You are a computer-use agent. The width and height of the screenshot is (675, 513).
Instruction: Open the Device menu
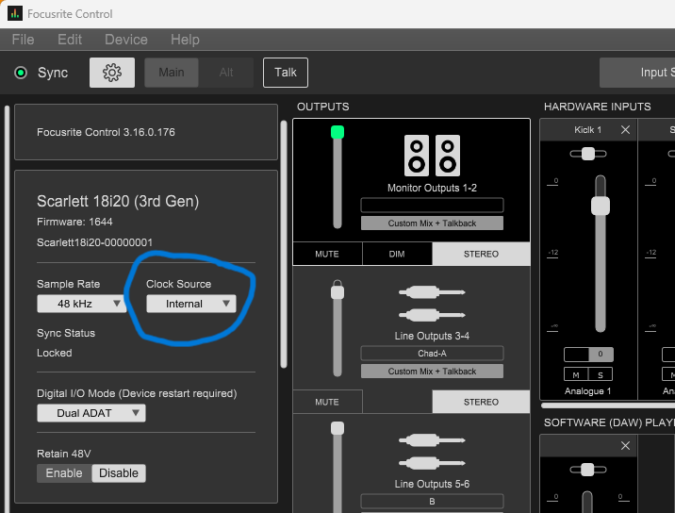tap(126, 40)
